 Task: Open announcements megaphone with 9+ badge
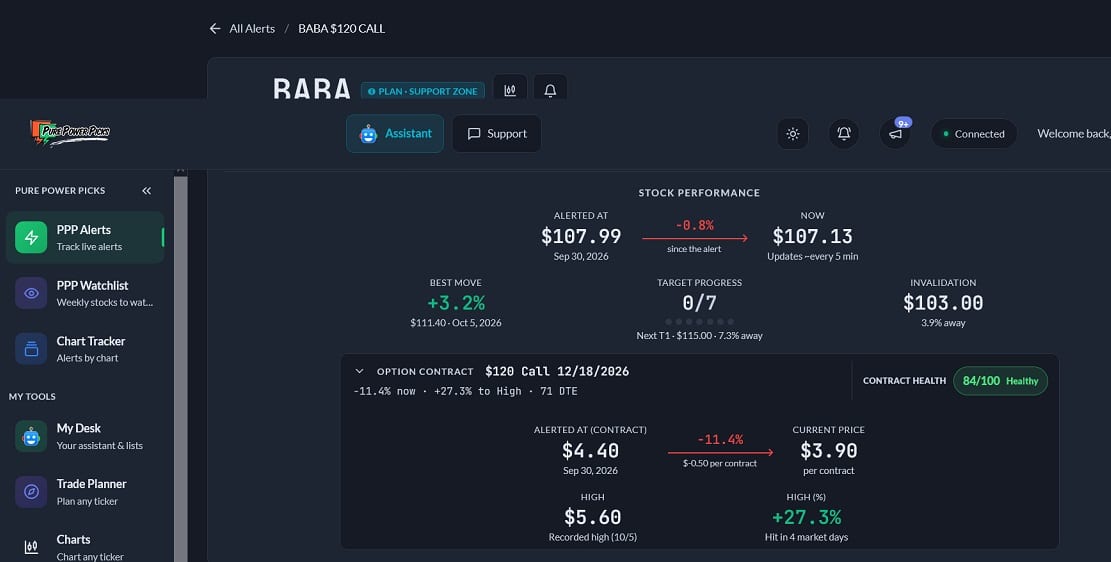pyautogui.click(x=895, y=133)
